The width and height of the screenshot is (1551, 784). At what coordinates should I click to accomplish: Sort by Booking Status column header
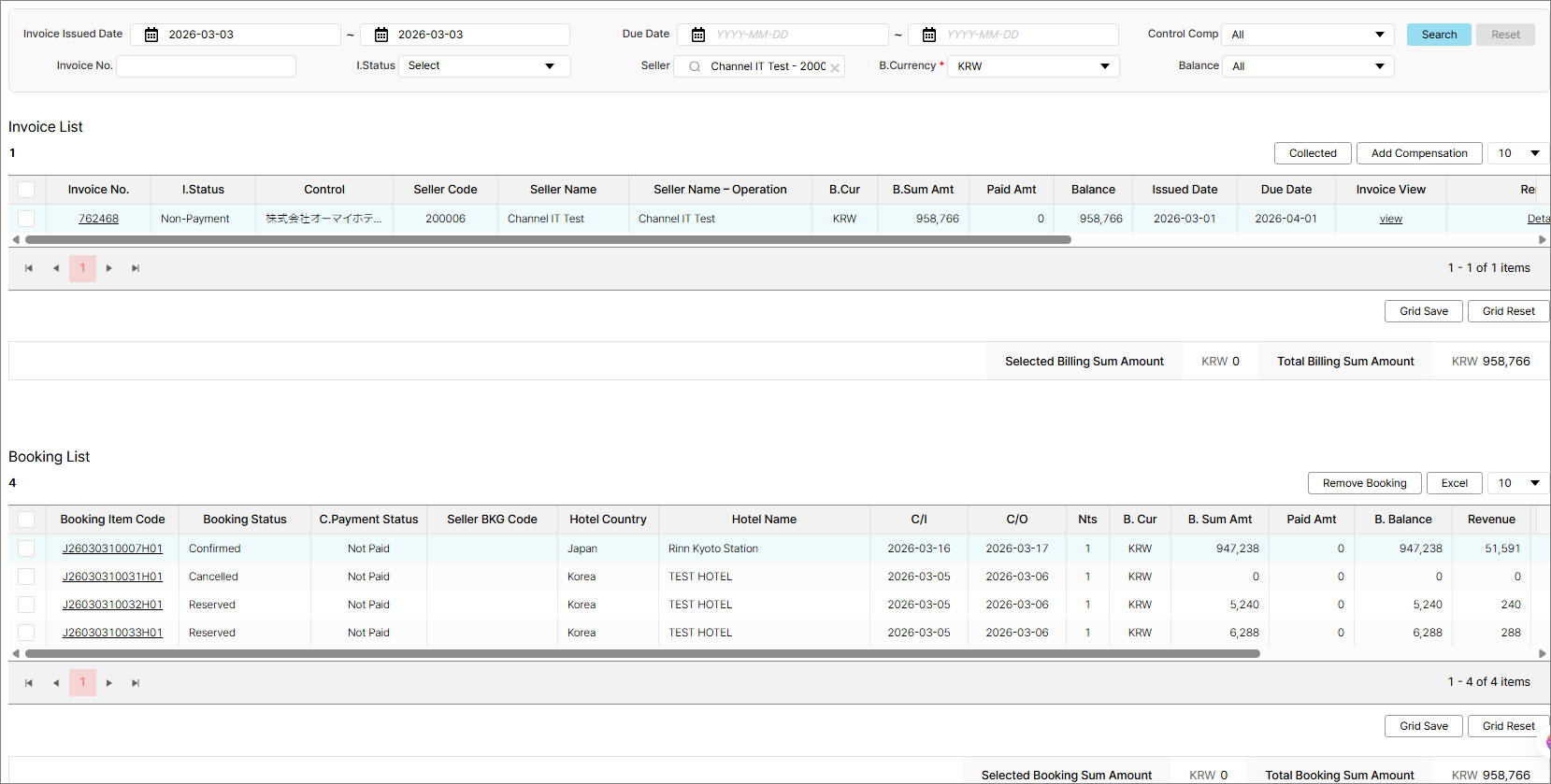[x=245, y=520]
